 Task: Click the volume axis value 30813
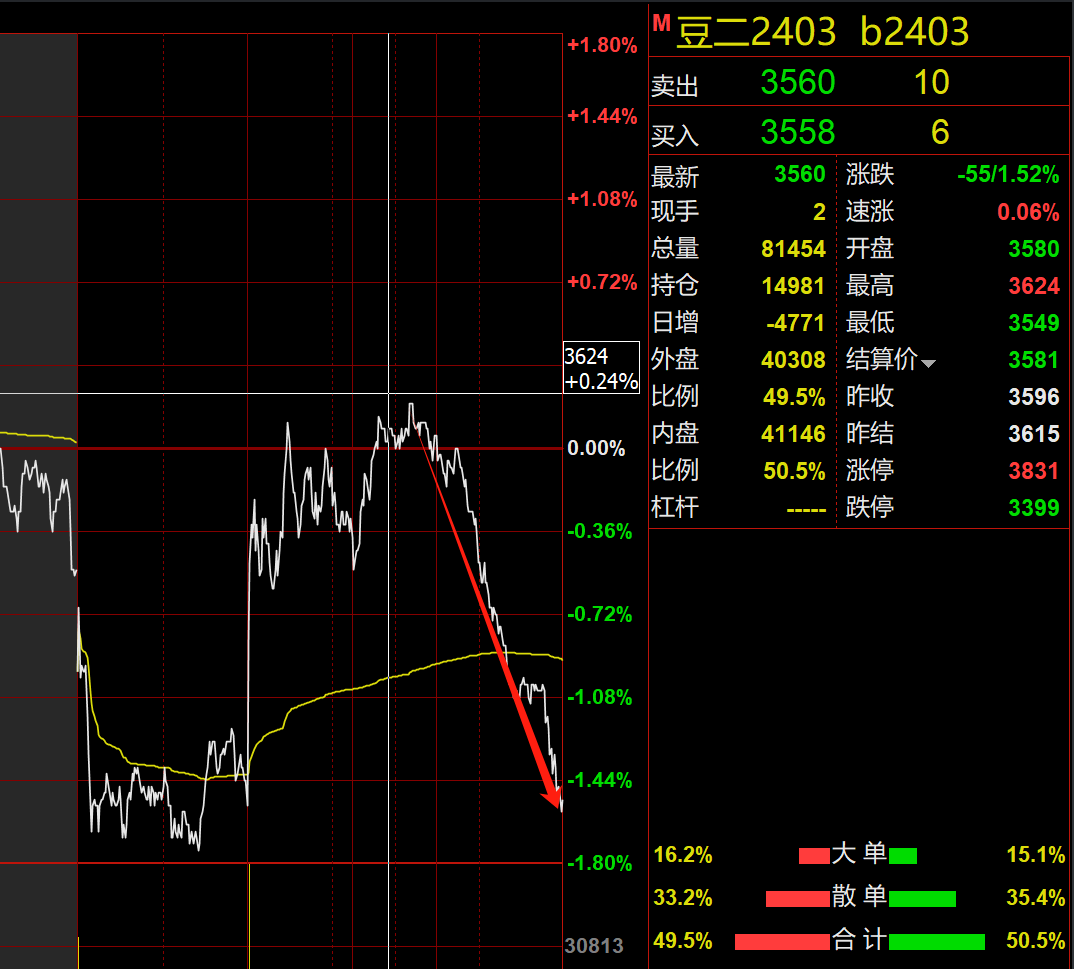pos(594,946)
